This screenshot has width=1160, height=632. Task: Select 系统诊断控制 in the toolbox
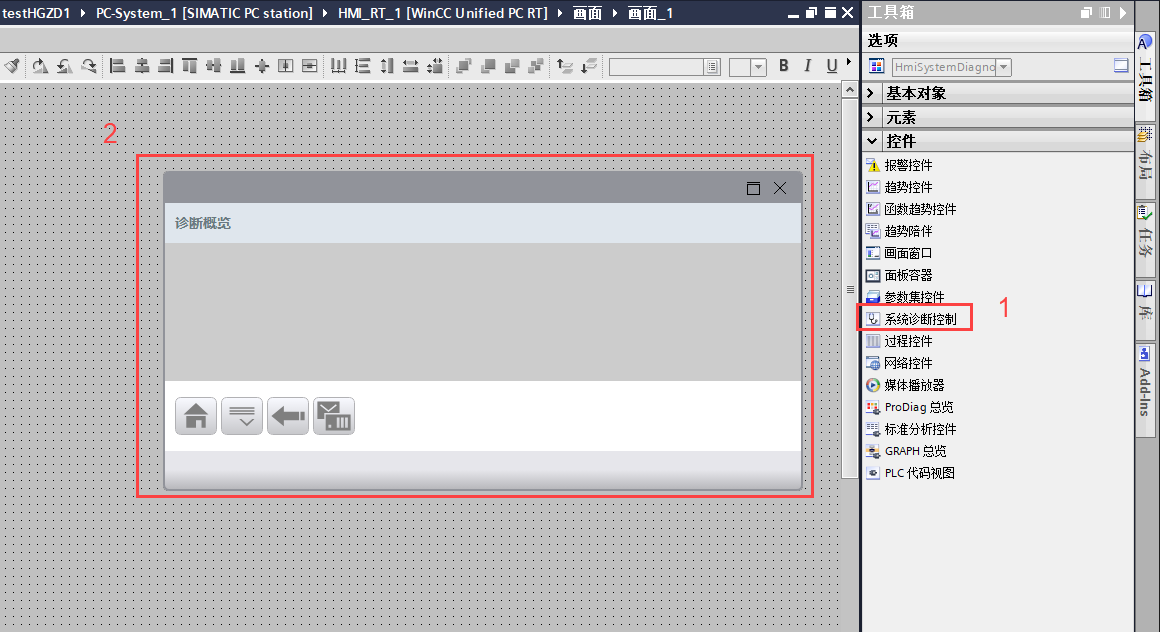tap(919, 319)
